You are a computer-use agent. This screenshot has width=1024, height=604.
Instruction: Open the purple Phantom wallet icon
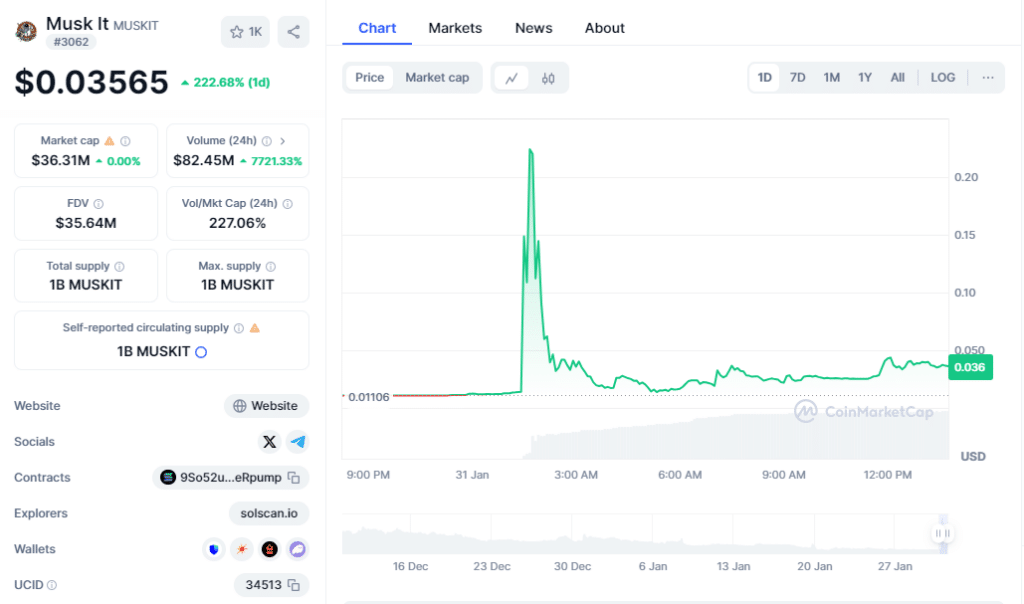[298, 549]
